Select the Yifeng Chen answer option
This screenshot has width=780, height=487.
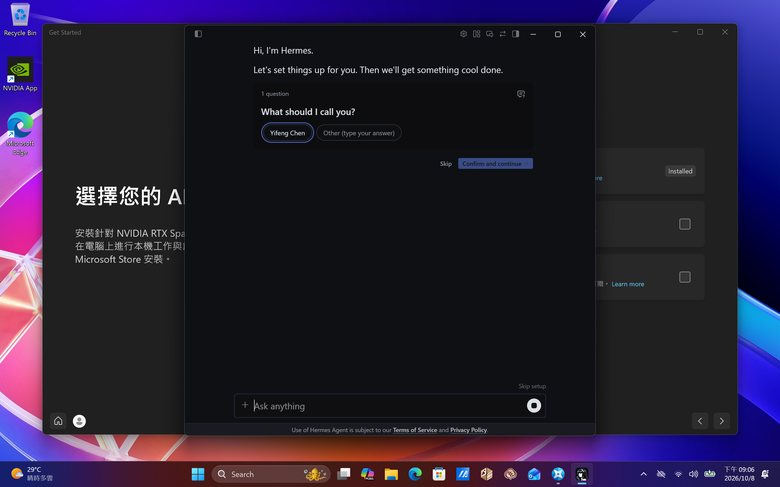[x=288, y=133]
